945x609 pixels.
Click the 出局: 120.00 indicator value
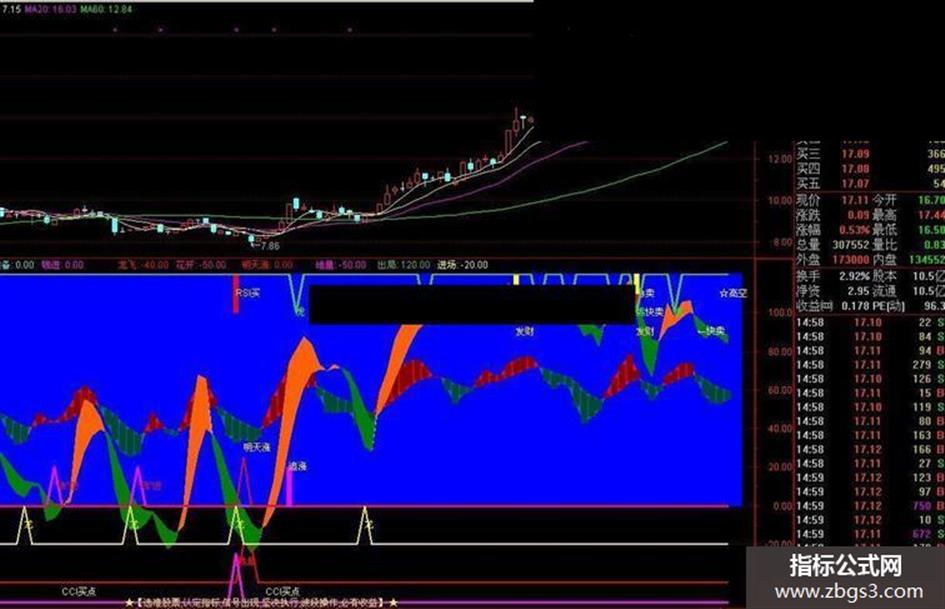[x=403, y=265]
